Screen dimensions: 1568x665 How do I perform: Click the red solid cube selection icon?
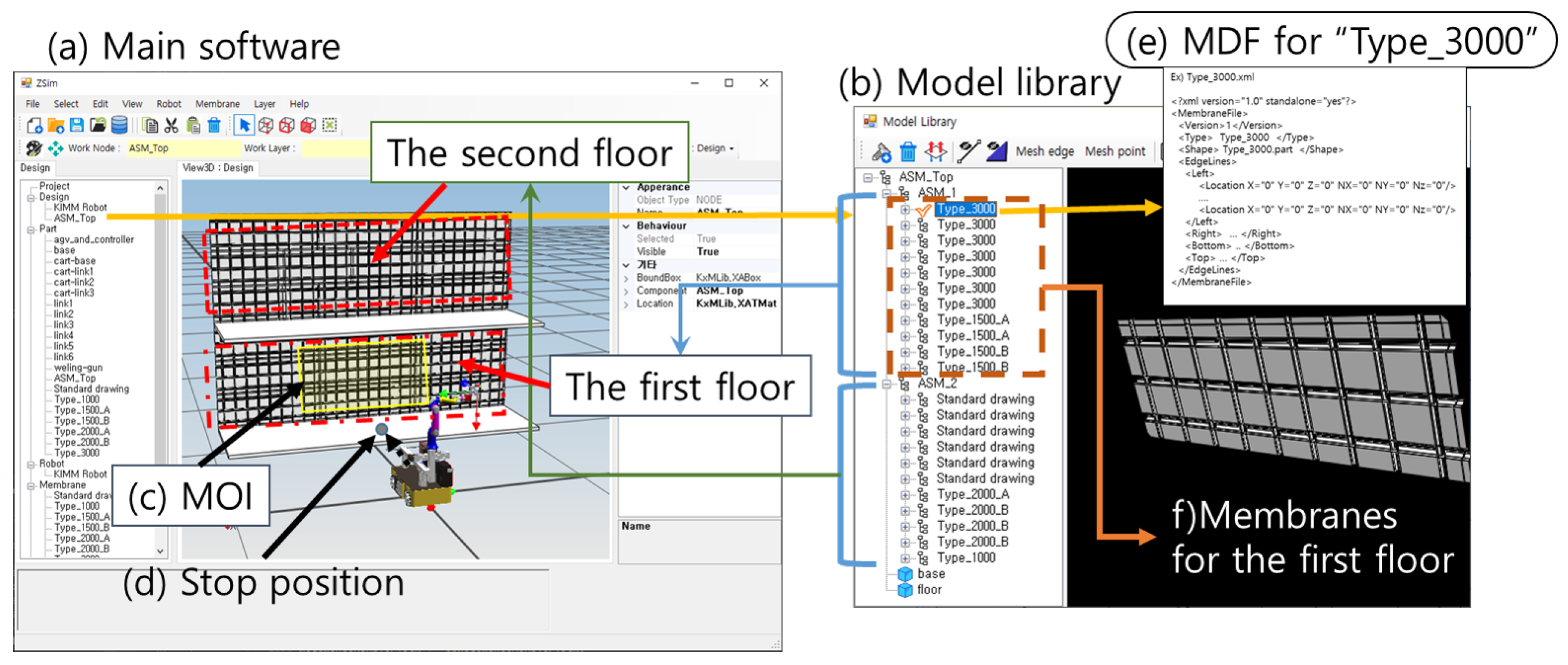tap(309, 126)
